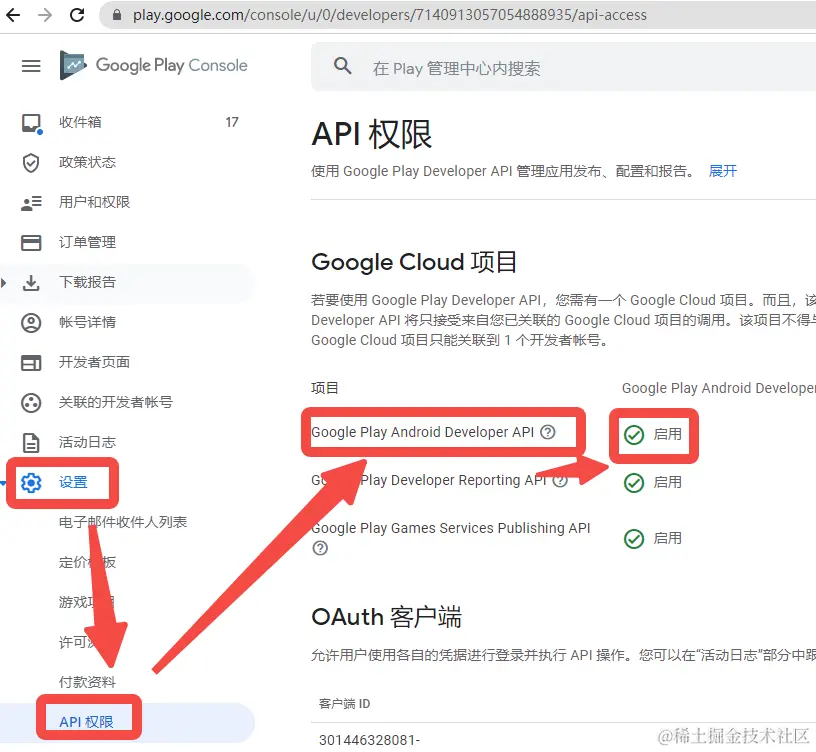This screenshot has height=752, width=816.
Task: Open 付款资料 under settings
Action: 87,682
